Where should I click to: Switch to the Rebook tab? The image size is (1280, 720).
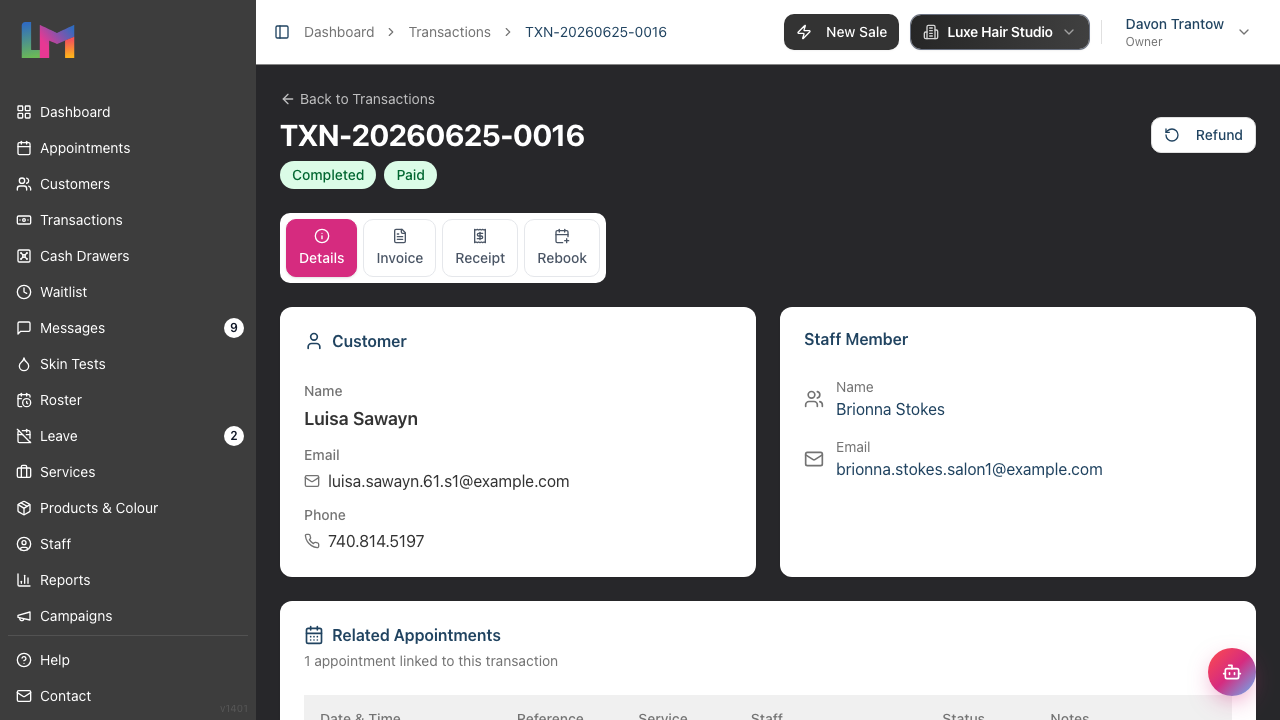pyautogui.click(x=562, y=248)
